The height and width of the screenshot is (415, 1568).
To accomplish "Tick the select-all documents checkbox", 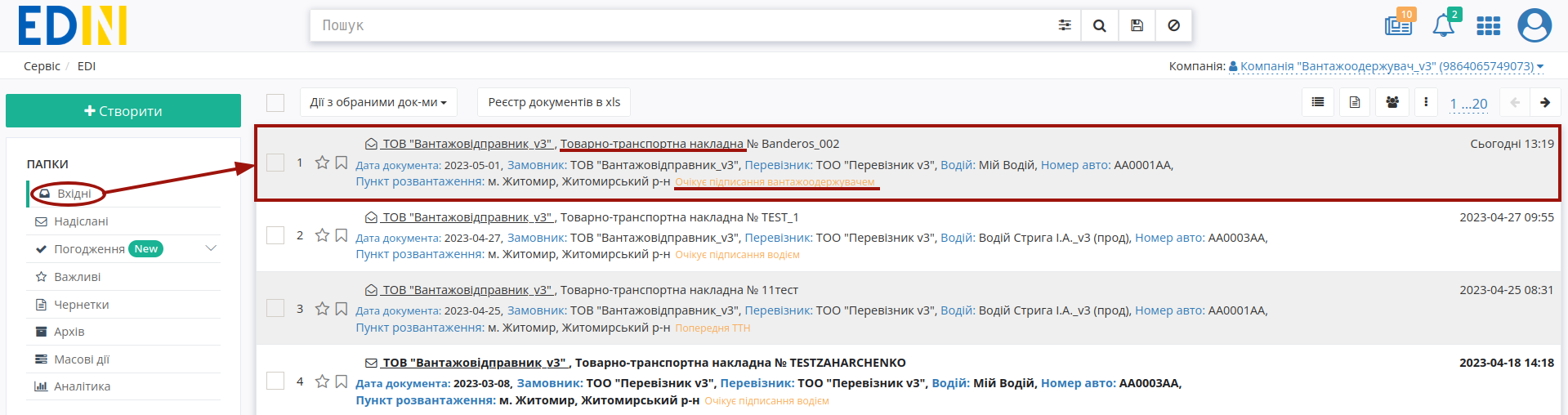I will 275,103.
